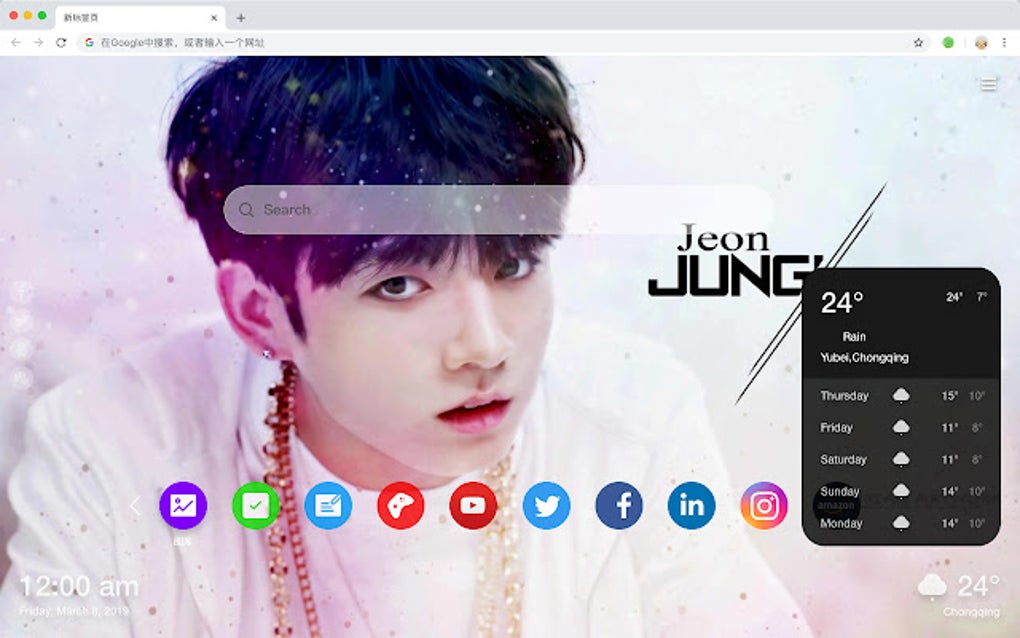Image resolution: width=1020 pixels, height=638 pixels.
Task: Open the hamburger menu in the top-right corner
Action: (x=988, y=84)
